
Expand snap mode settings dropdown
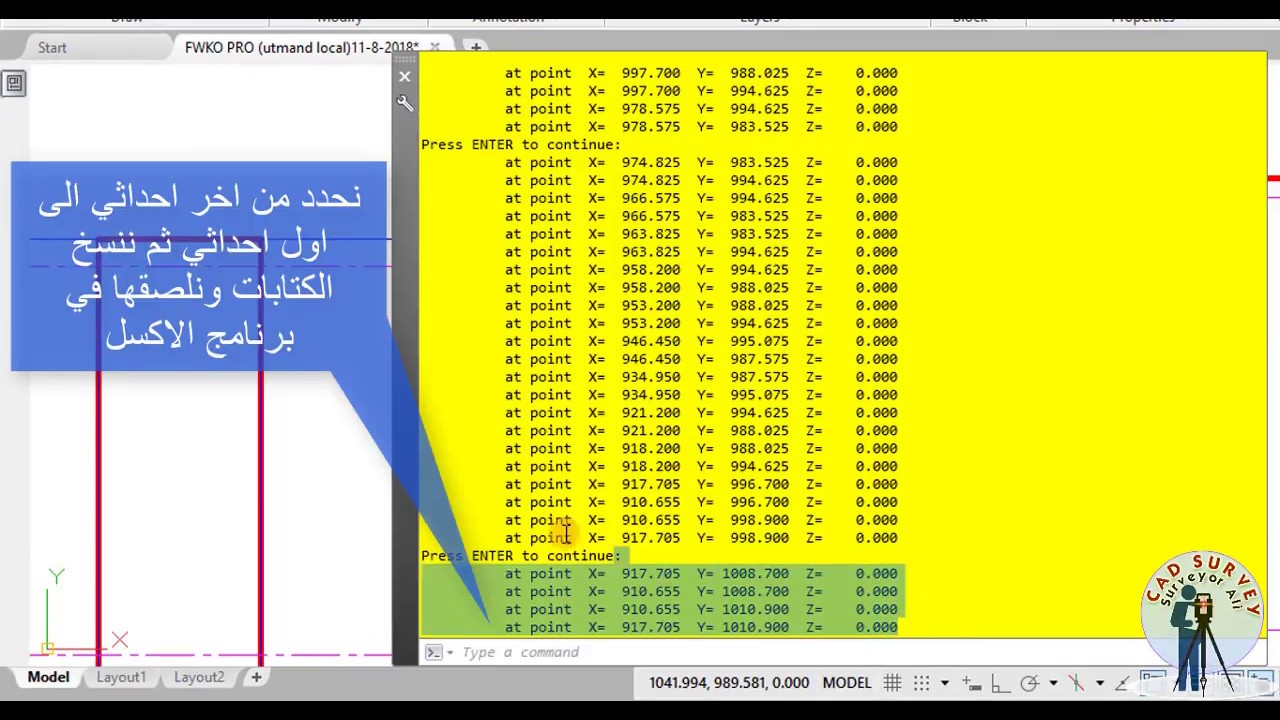[944, 683]
